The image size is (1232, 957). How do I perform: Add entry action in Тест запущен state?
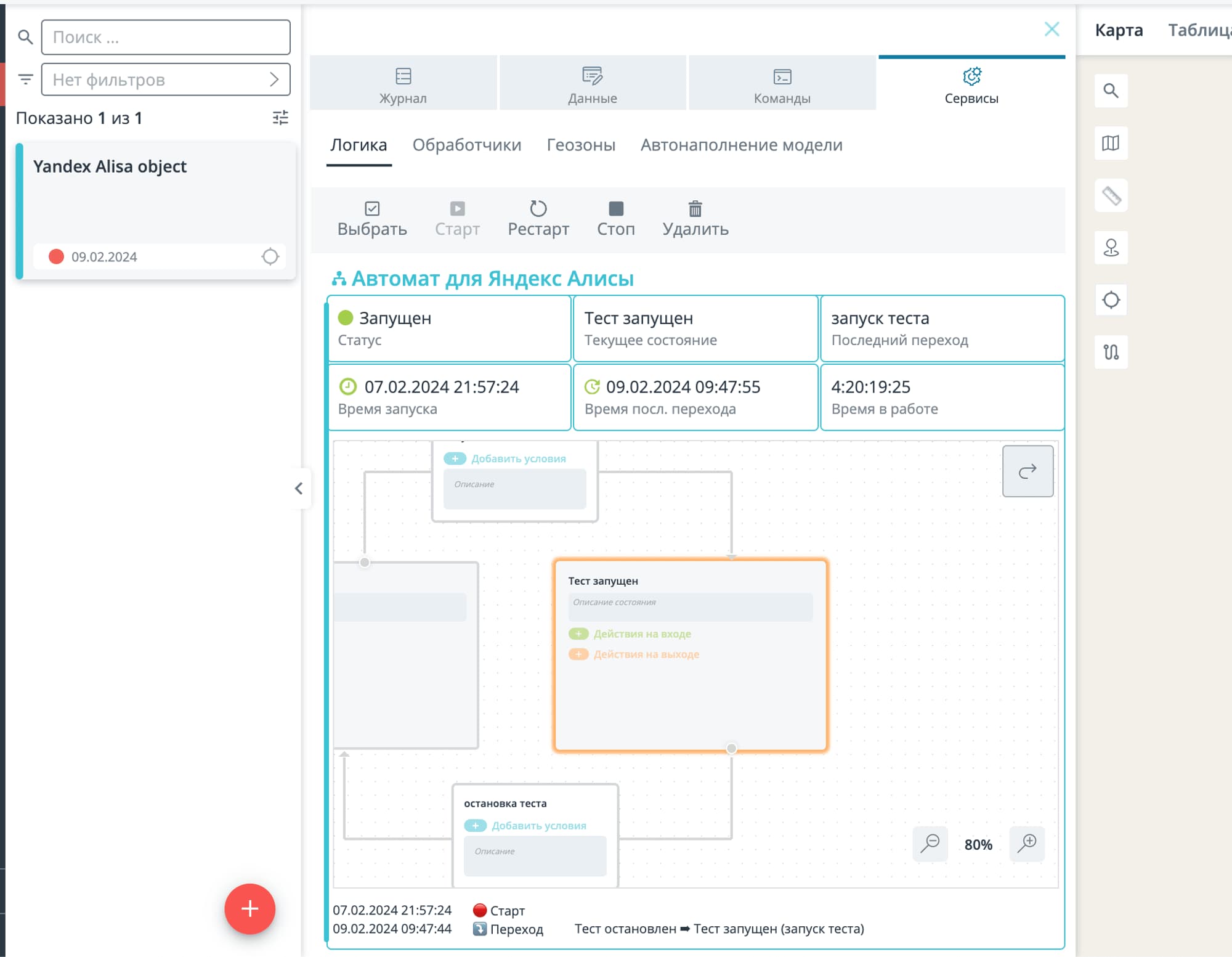[641, 634]
